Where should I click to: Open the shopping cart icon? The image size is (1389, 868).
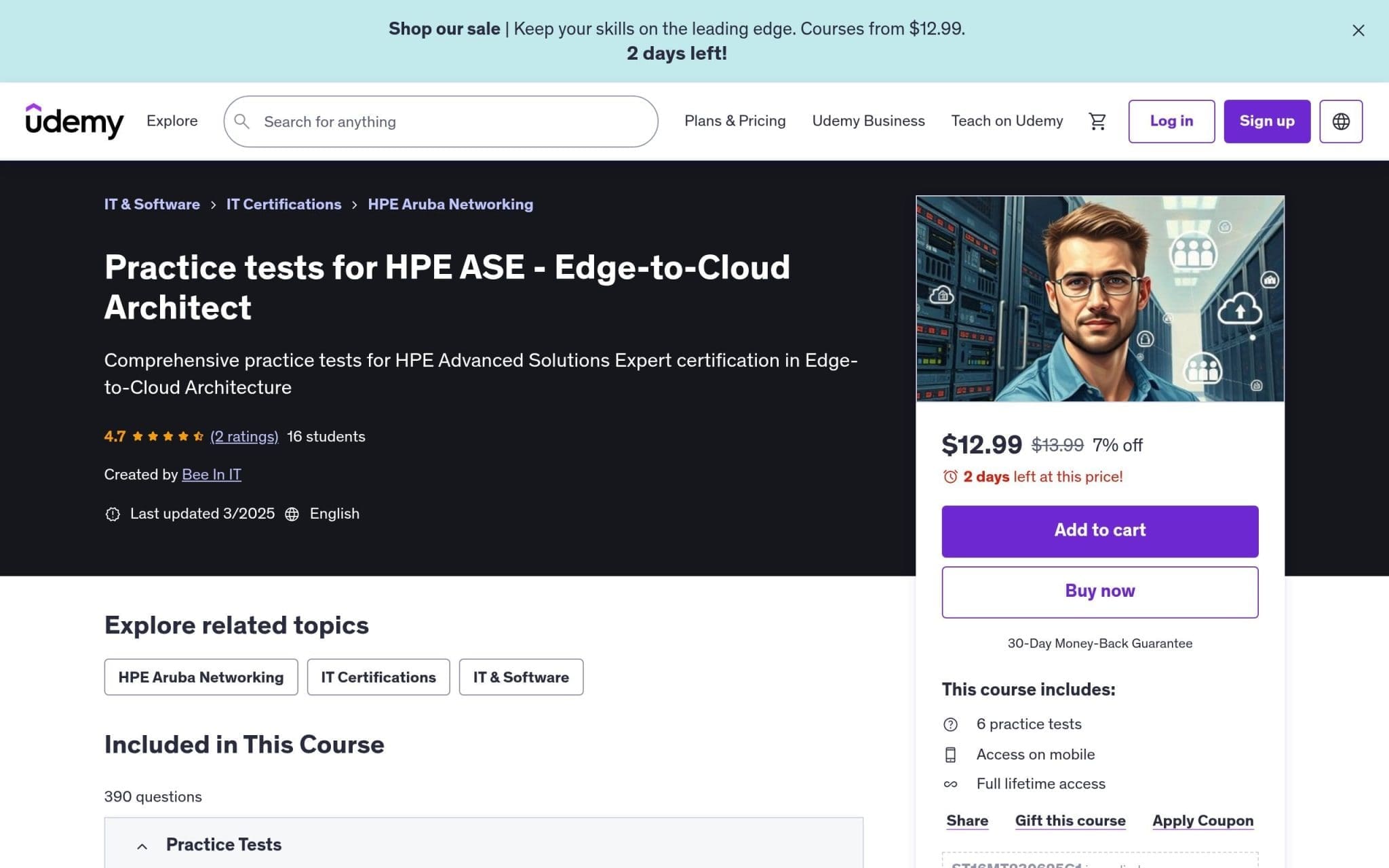click(1097, 121)
